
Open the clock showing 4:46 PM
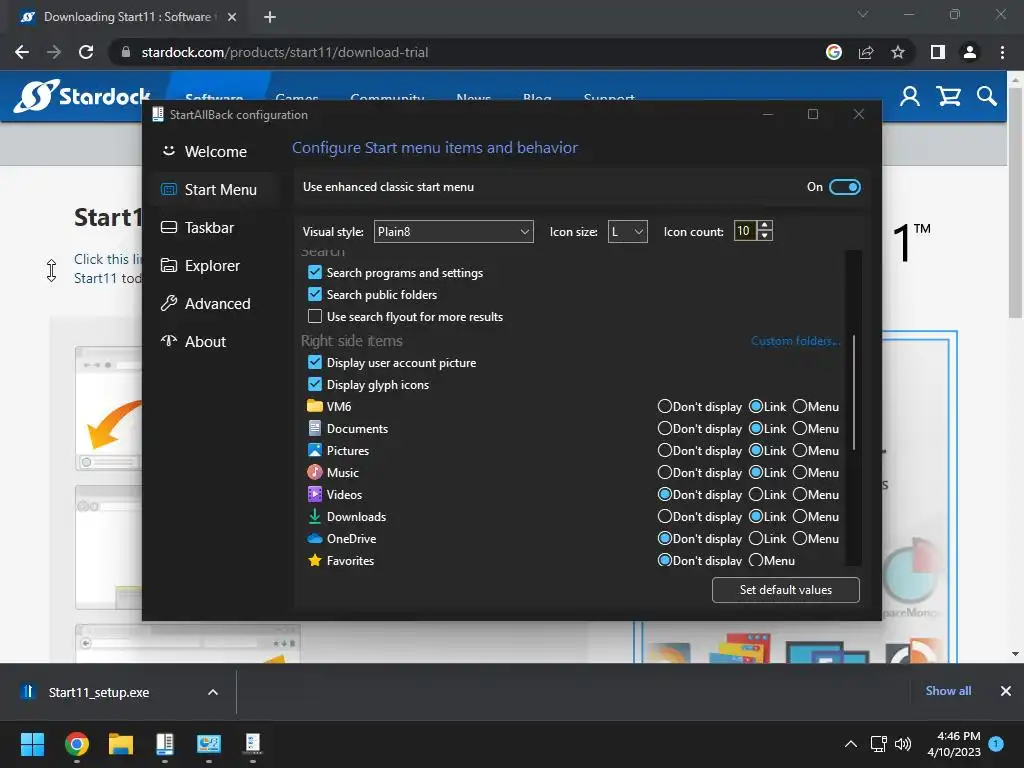tap(954, 744)
